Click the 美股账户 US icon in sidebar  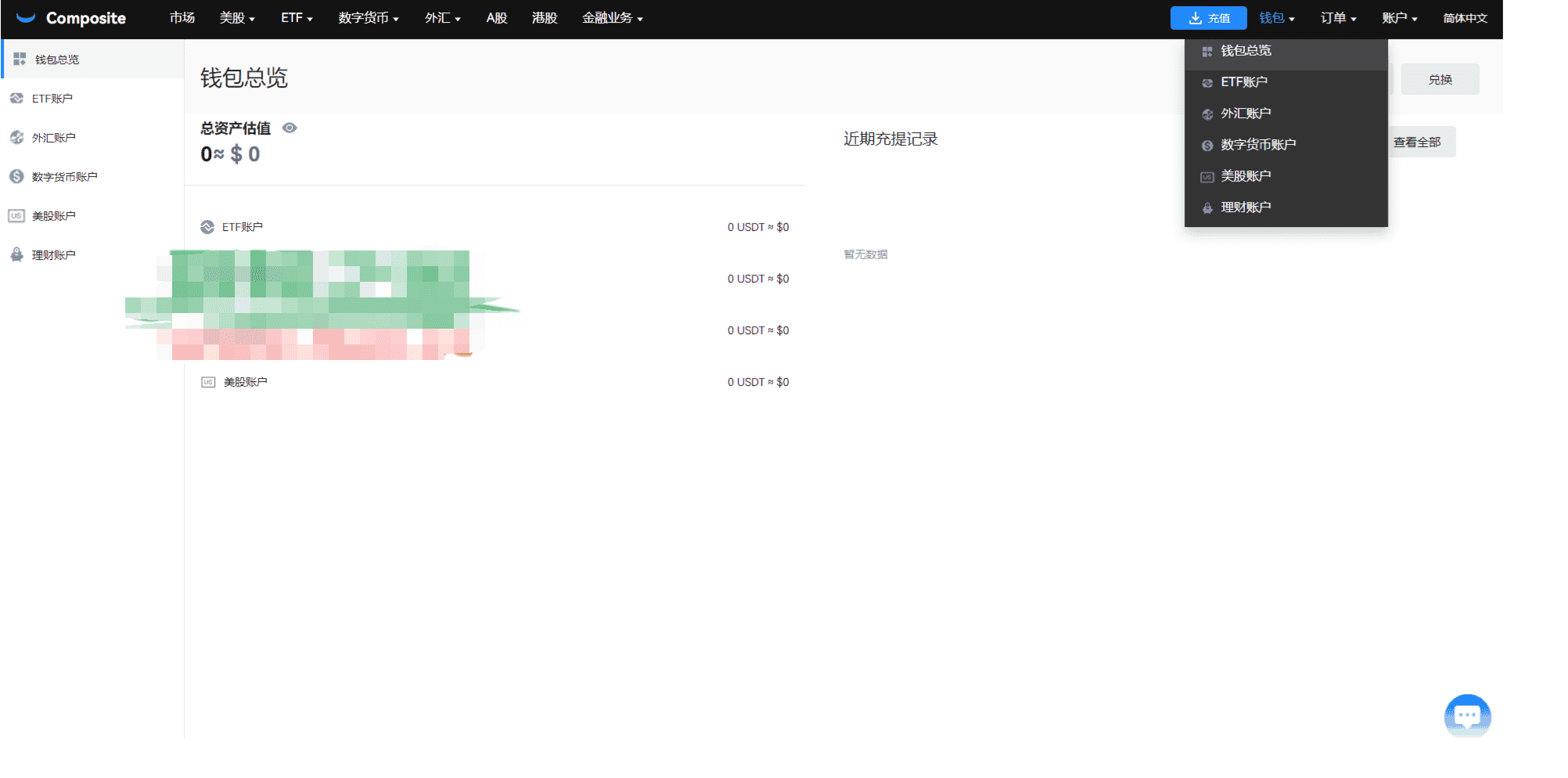coord(16,216)
